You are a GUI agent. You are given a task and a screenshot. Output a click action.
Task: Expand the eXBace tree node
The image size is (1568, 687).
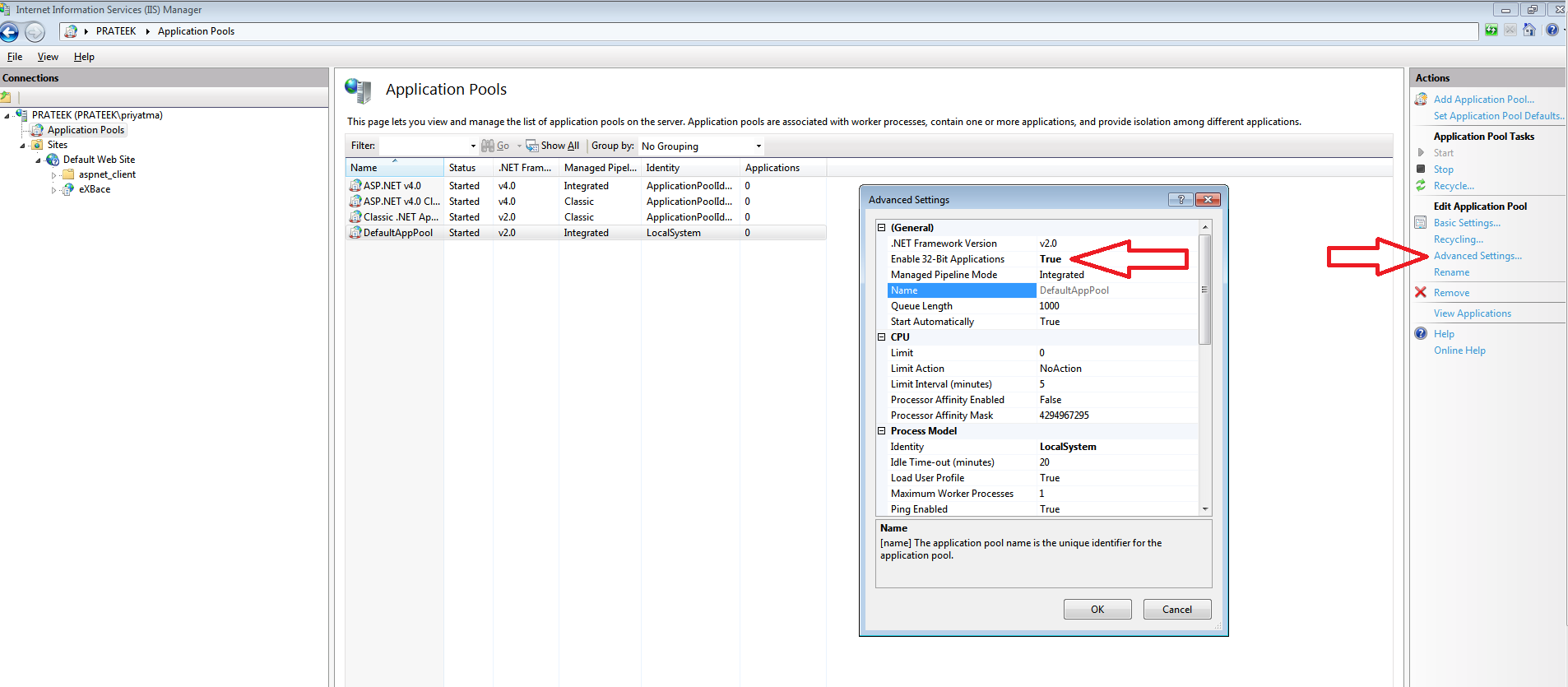pos(54,190)
